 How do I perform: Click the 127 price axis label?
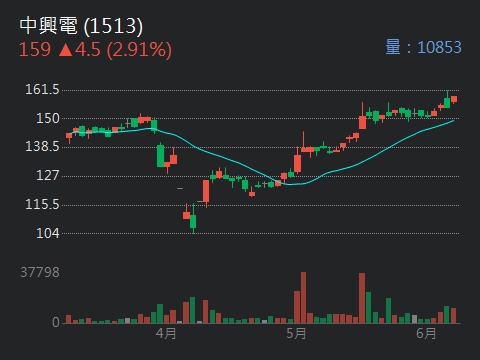tap(48, 175)
